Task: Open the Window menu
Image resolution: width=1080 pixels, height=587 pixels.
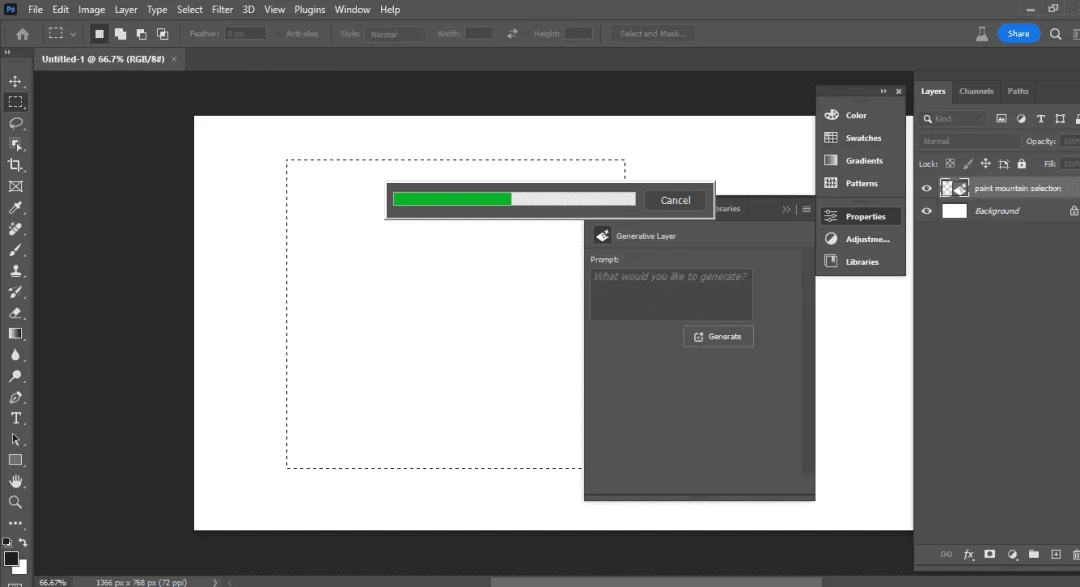Action: click(352, 10)
